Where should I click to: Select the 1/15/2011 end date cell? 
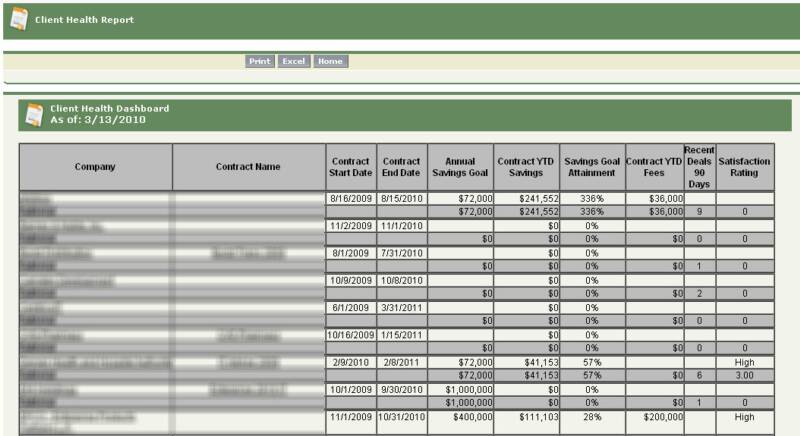tap(402, 335)
